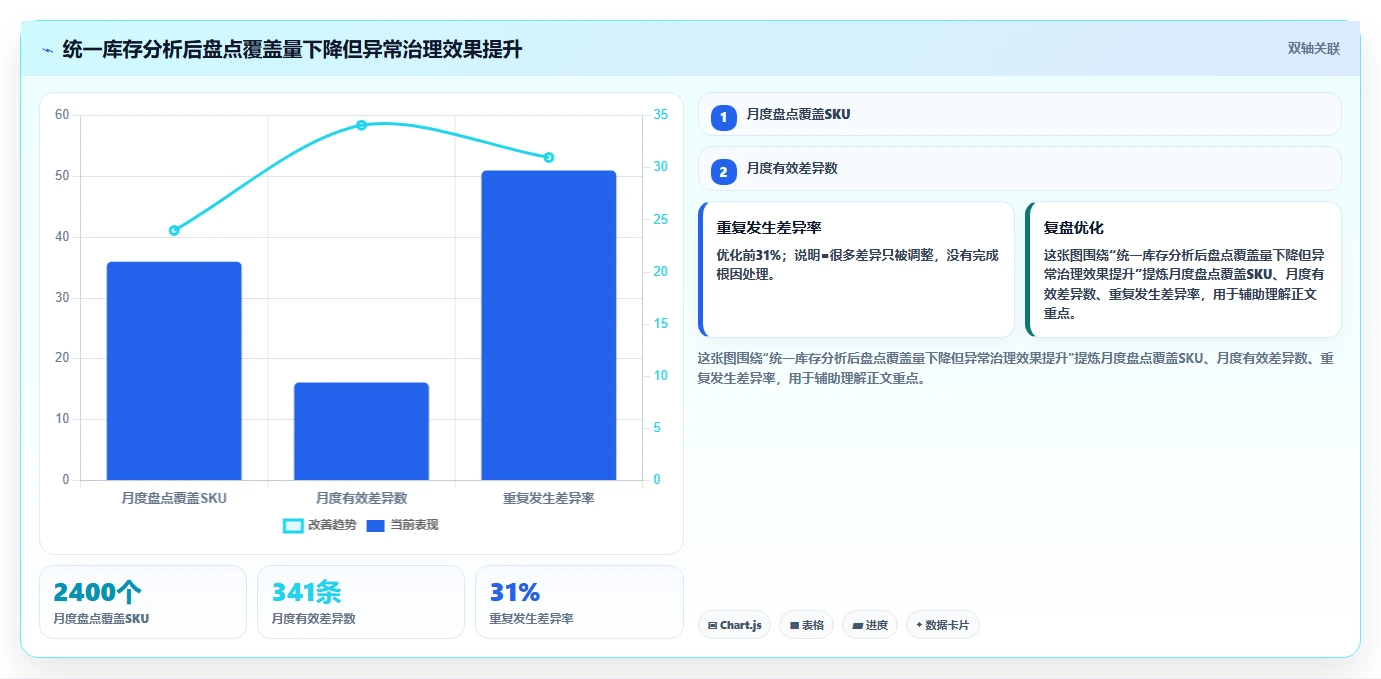Click the number 2 badge

pyautogui.click(x=723, y=171)
